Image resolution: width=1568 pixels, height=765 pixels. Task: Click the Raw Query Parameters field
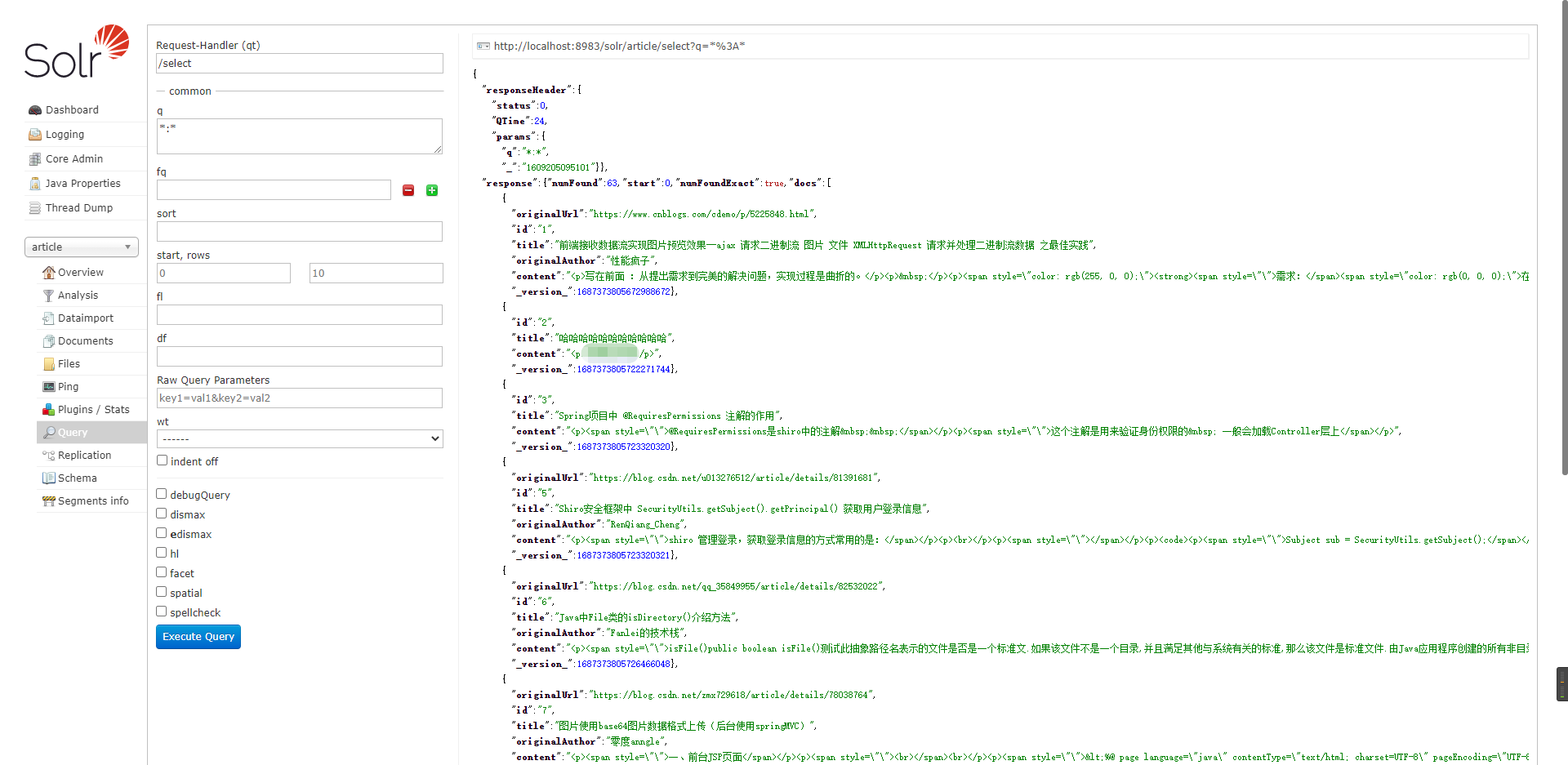tap(300, 398)
